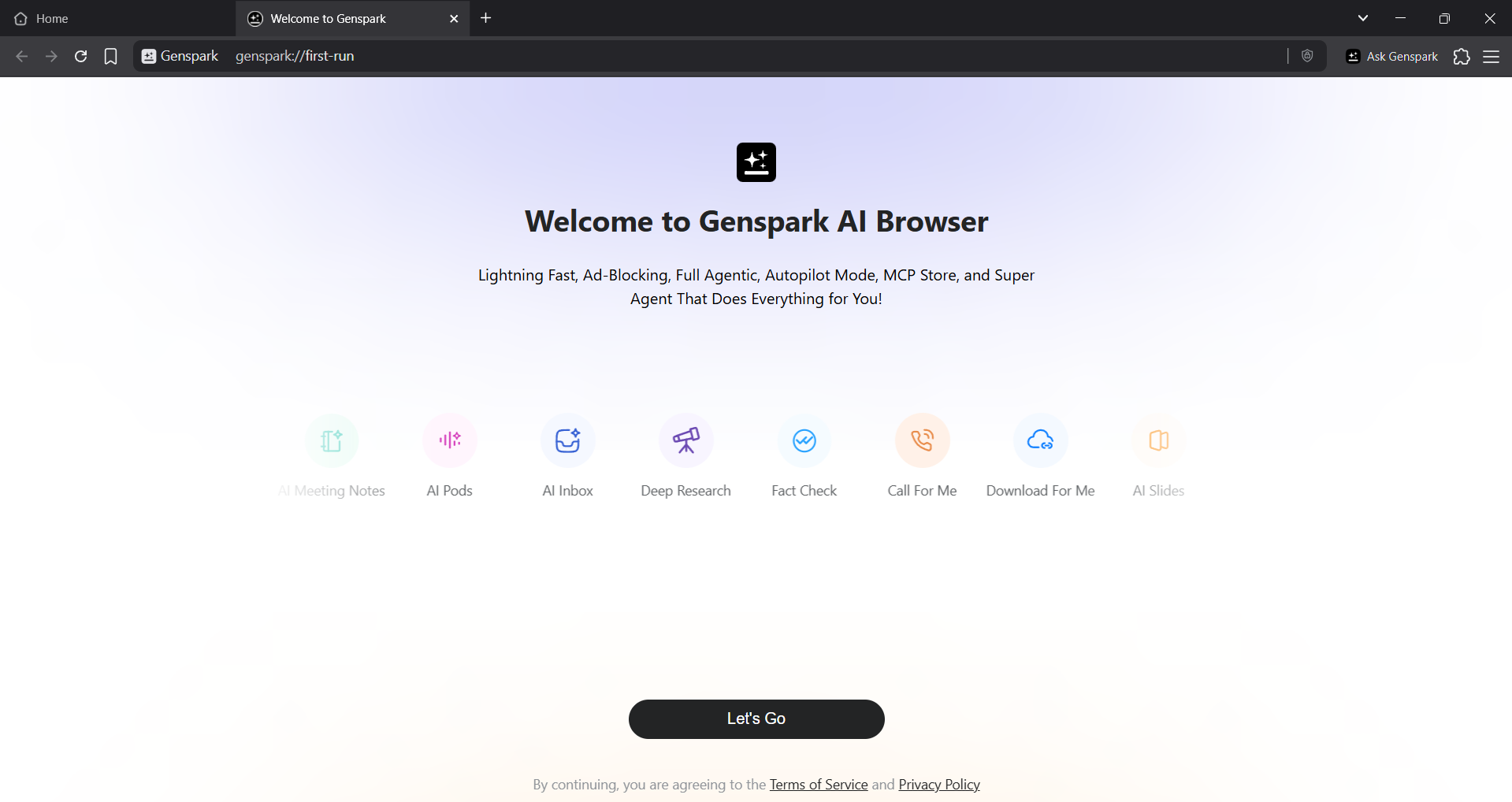Launch the AI Slides feature
1512x802 pixels.
(1157, 440)
